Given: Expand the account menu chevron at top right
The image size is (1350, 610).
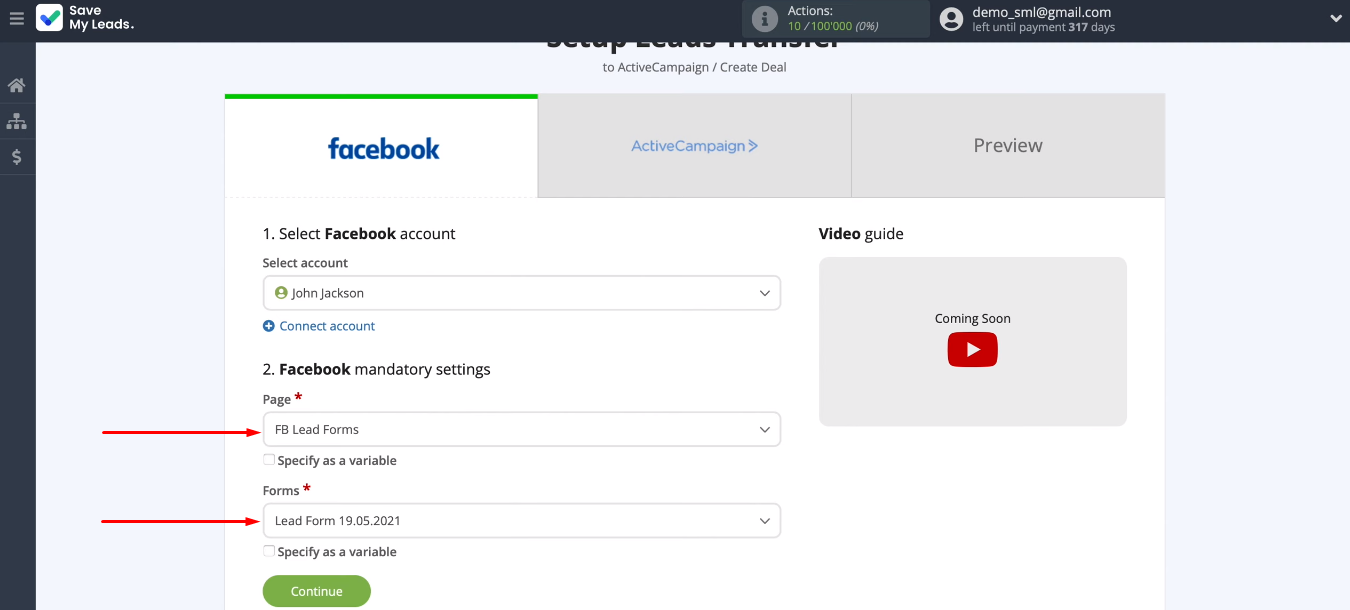Looking at the screenshot, I should (x=1336, y=18).
